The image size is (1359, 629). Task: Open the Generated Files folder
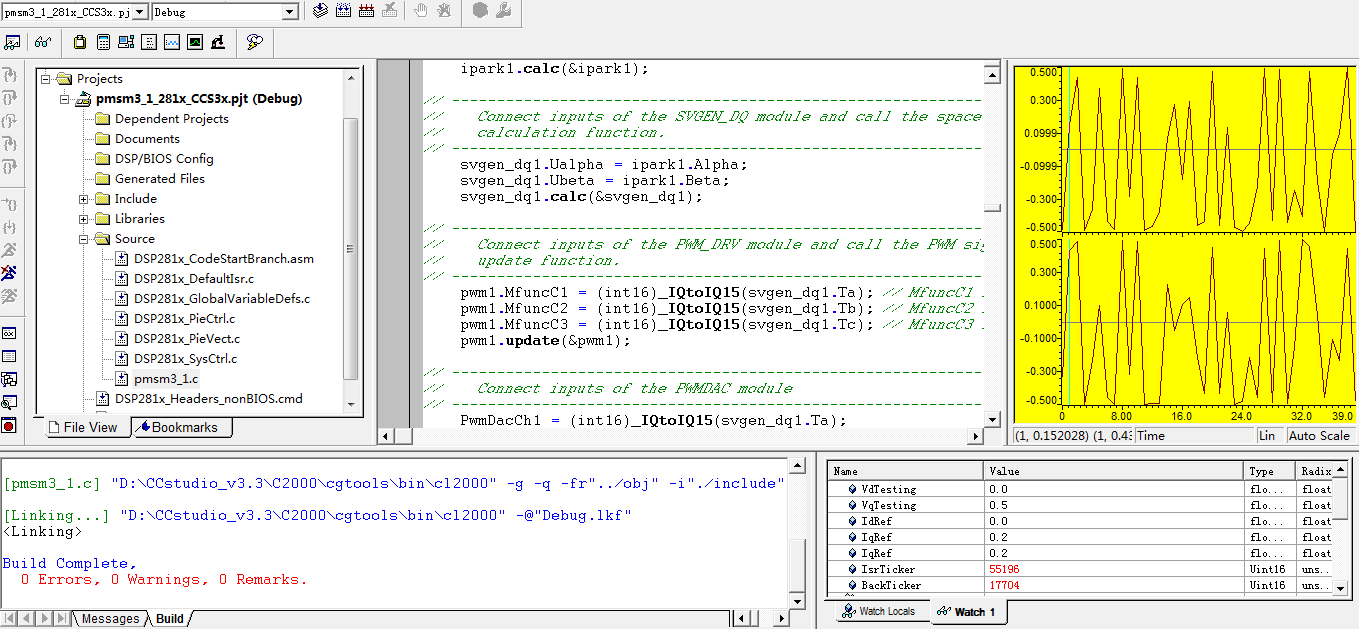160,178
